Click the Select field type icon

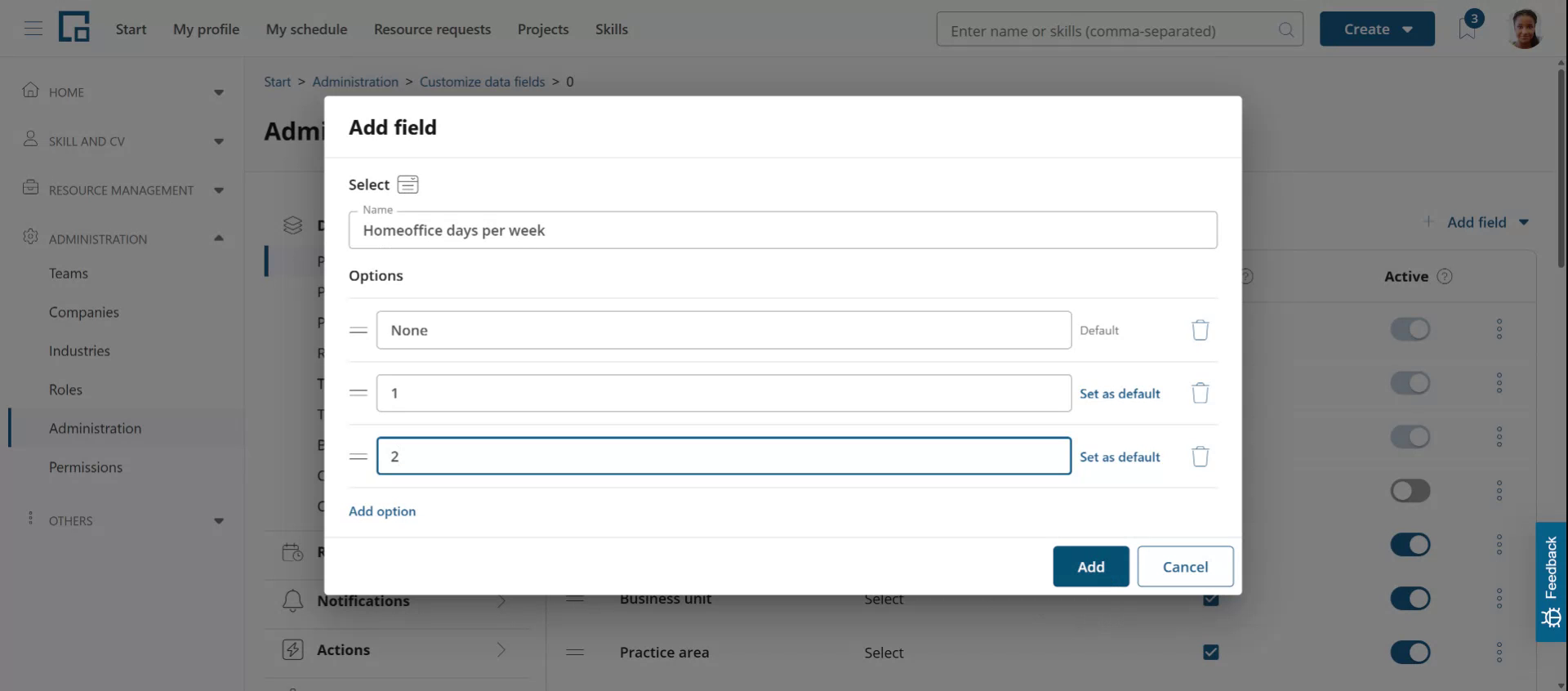point(408,185)
